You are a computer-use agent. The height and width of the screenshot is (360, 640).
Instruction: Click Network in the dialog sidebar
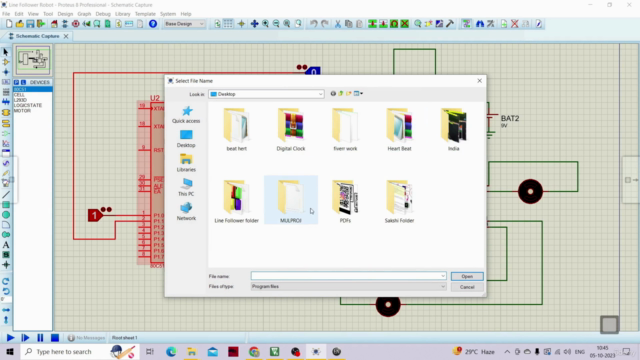tap(186, 212)
